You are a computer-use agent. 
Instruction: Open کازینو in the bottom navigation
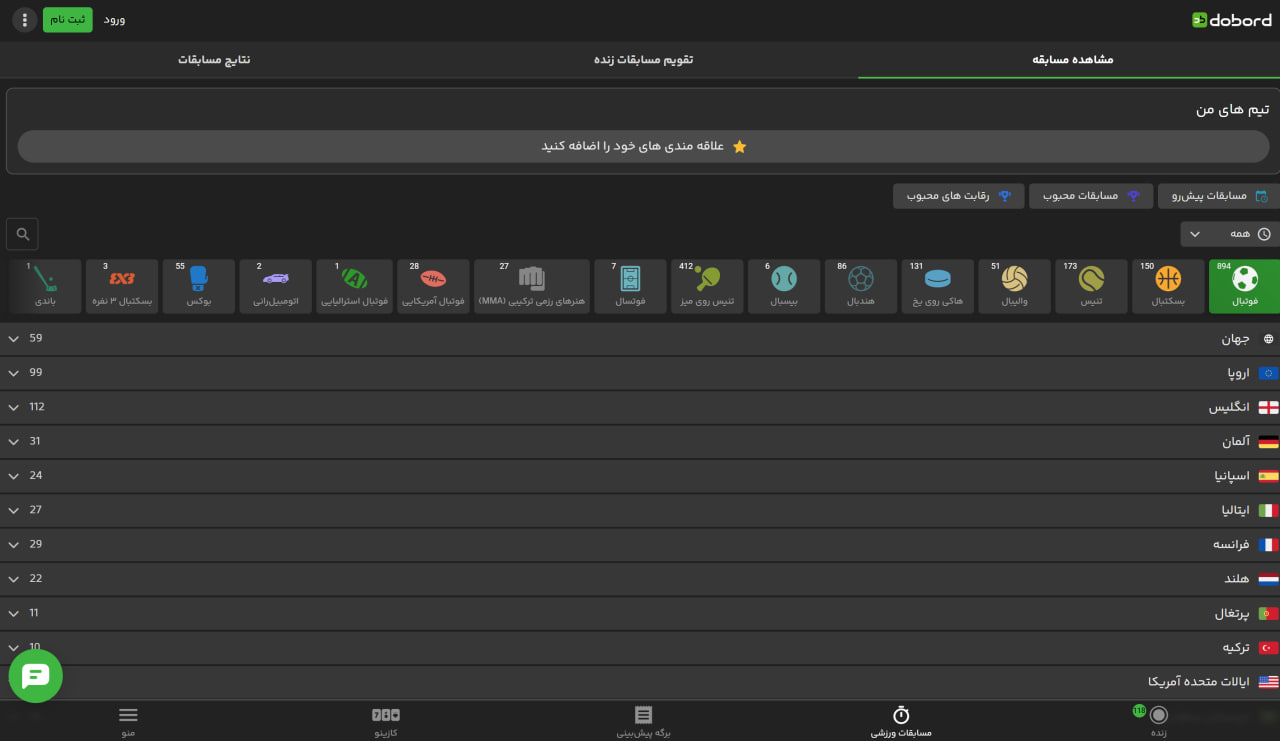pyautogui.click(x=385, y=721)
